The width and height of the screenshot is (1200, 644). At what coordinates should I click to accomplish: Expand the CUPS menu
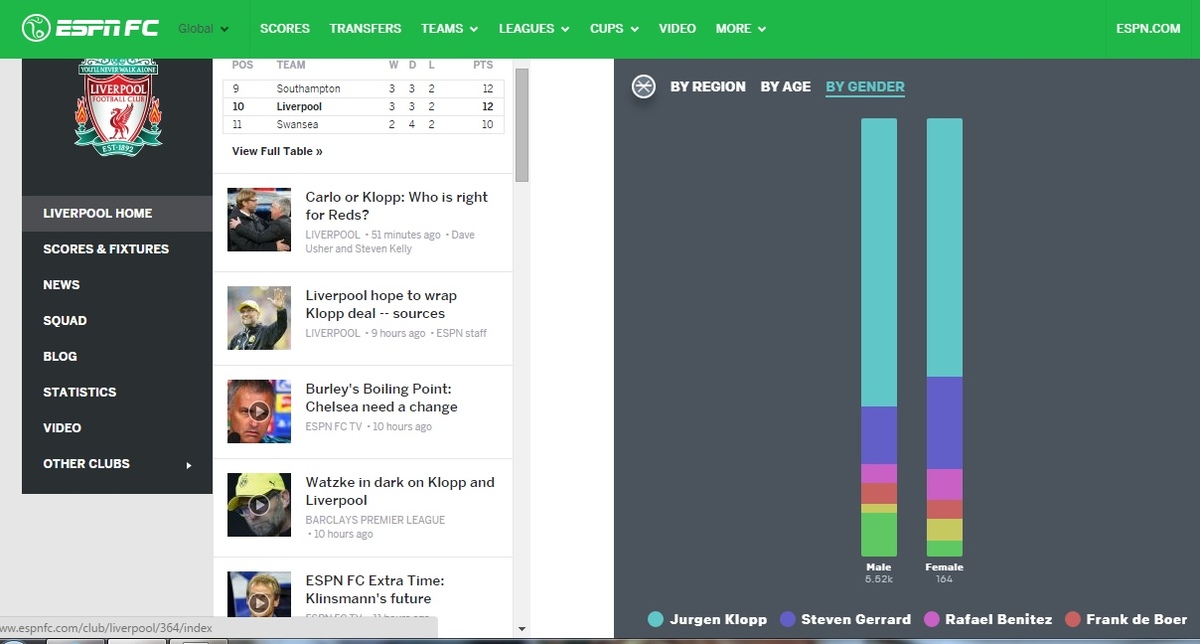point(614,29)
